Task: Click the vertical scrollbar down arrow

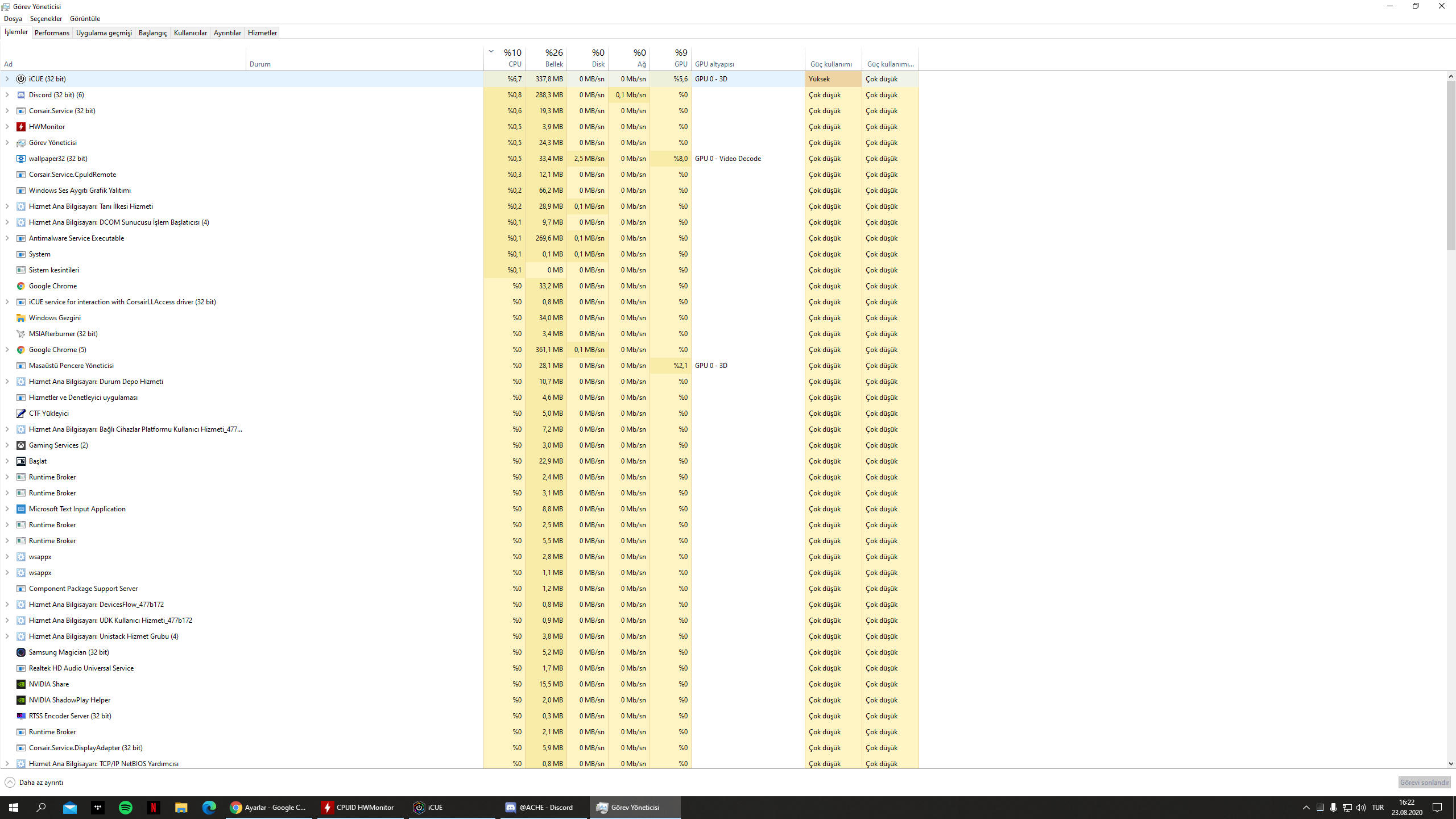Action: point(1451,764)
